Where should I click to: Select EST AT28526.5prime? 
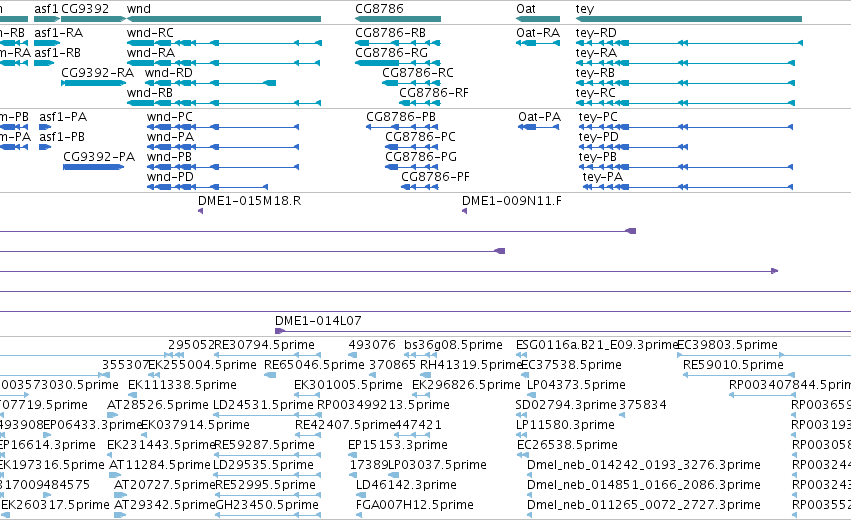157,405
